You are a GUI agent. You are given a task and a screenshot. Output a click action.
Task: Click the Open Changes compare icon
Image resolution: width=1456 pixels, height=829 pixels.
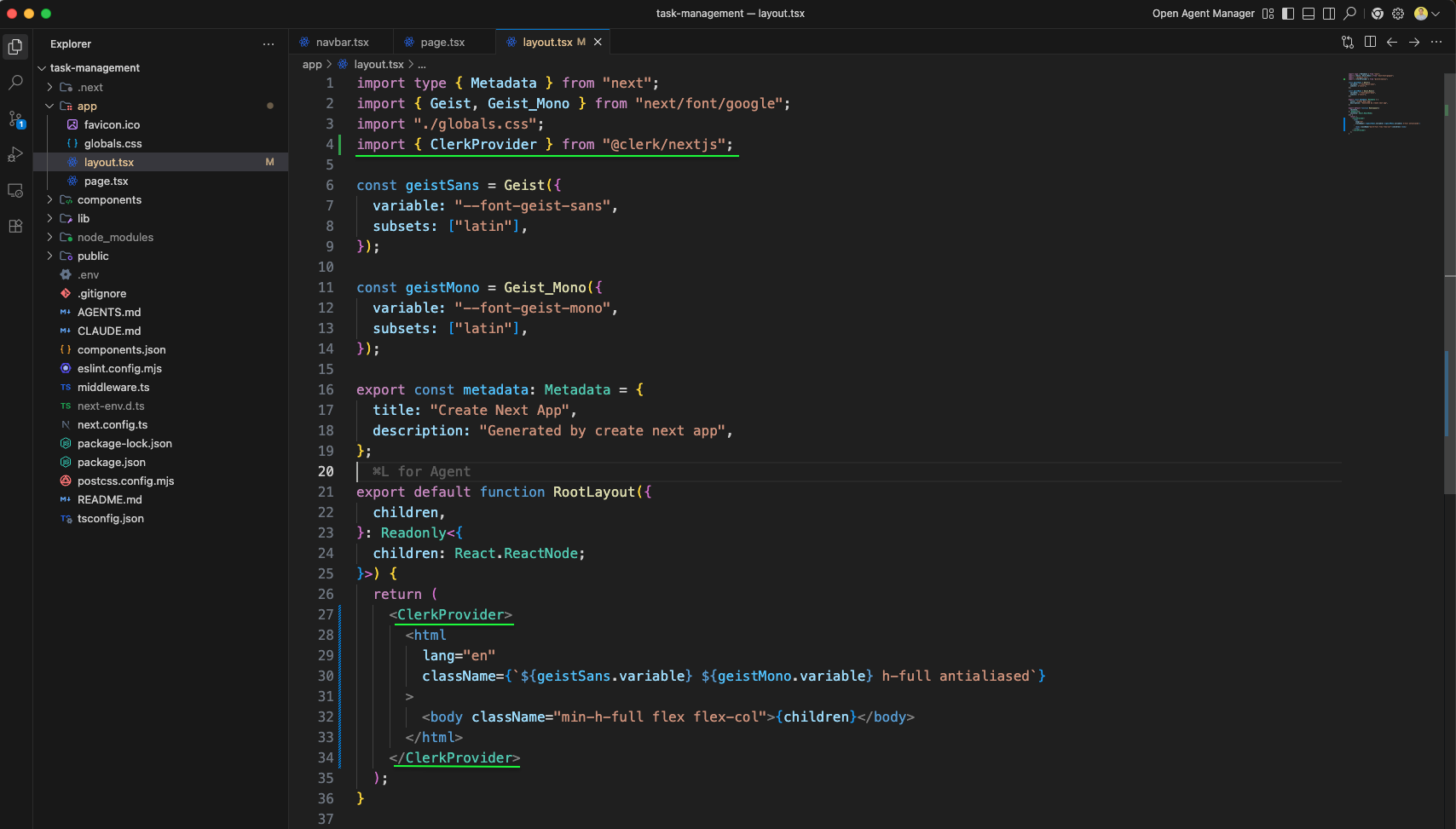click(x=1348, y=42)
